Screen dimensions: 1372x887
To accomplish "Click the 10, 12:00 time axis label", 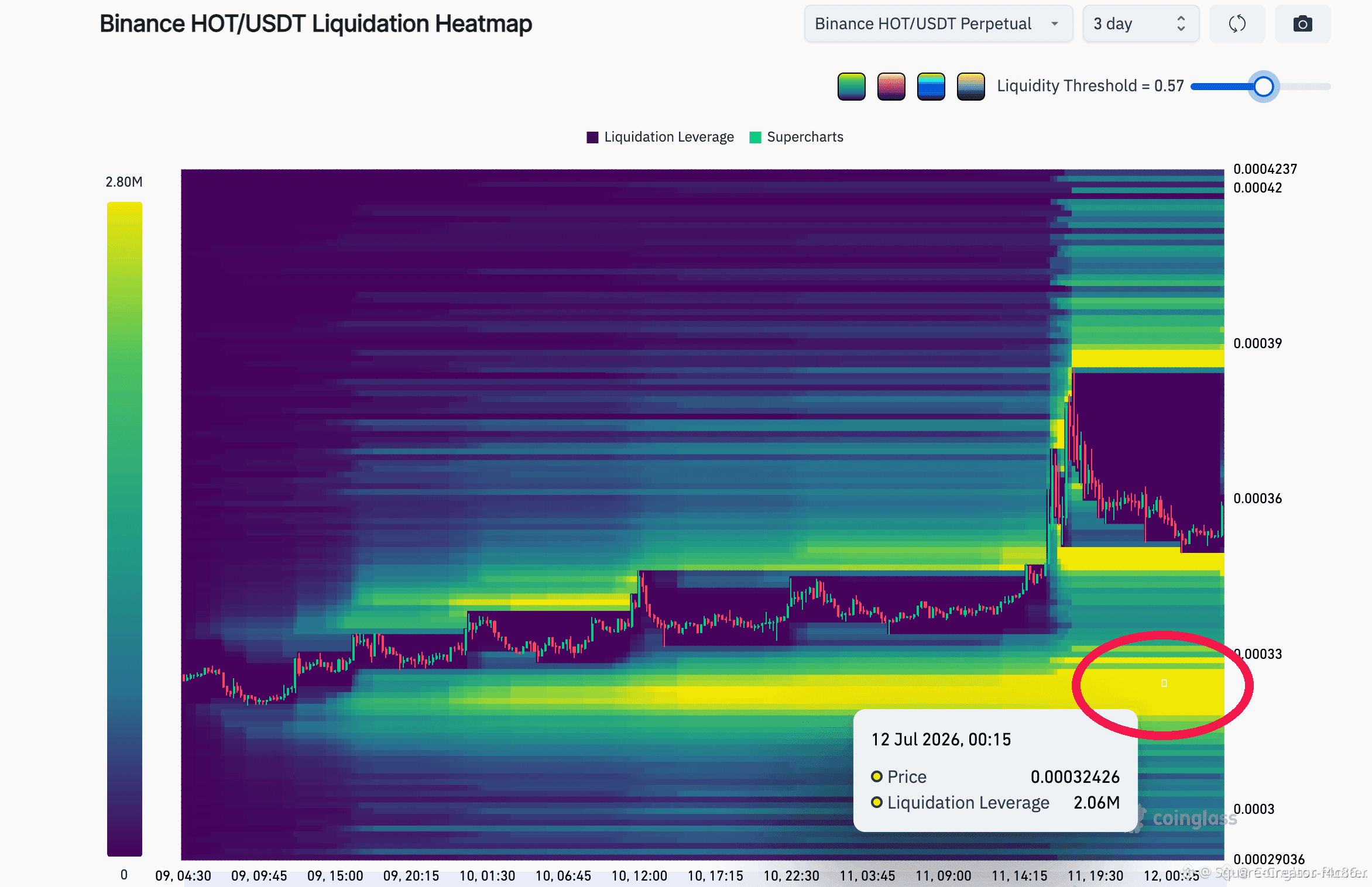I will (640, 876).
